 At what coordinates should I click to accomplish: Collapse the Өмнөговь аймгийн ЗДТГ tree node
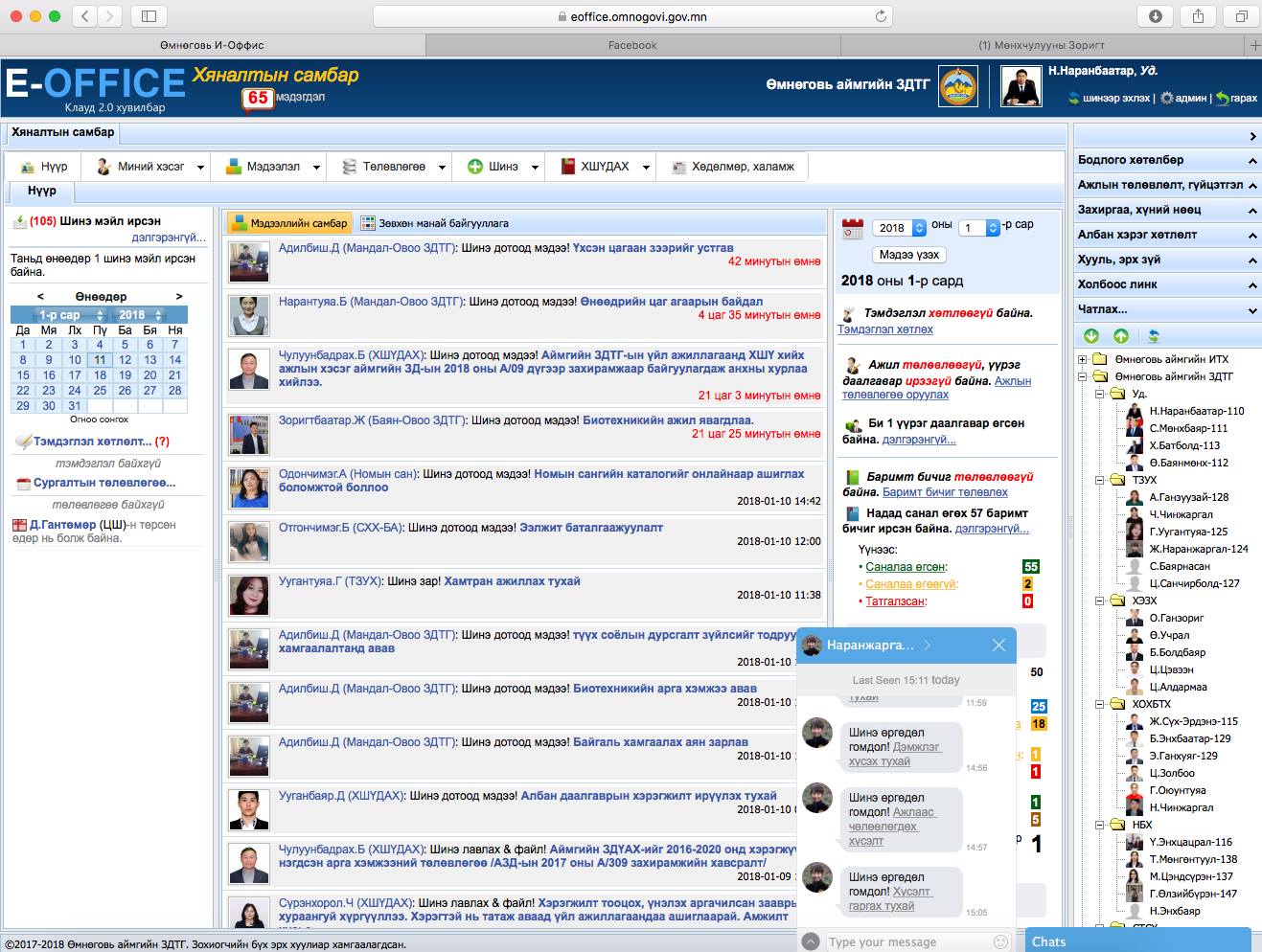coord(1084,376)
